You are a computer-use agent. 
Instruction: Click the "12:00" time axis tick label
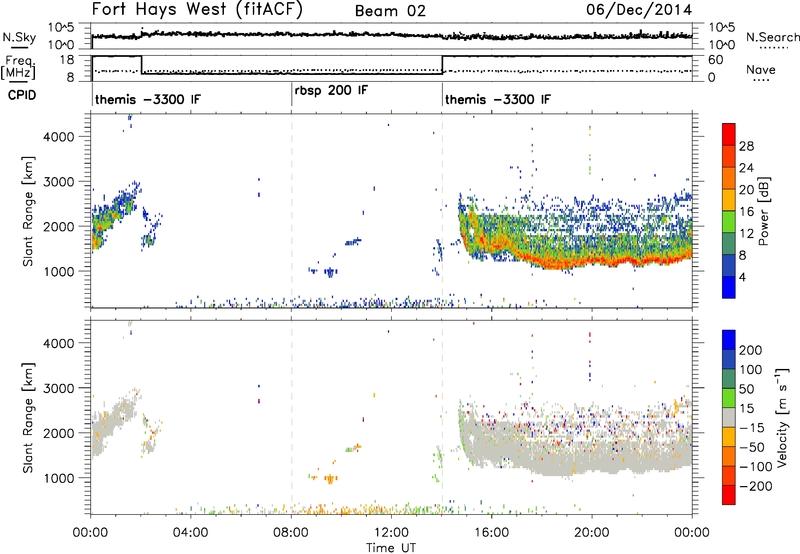click(x=391, y=533)
